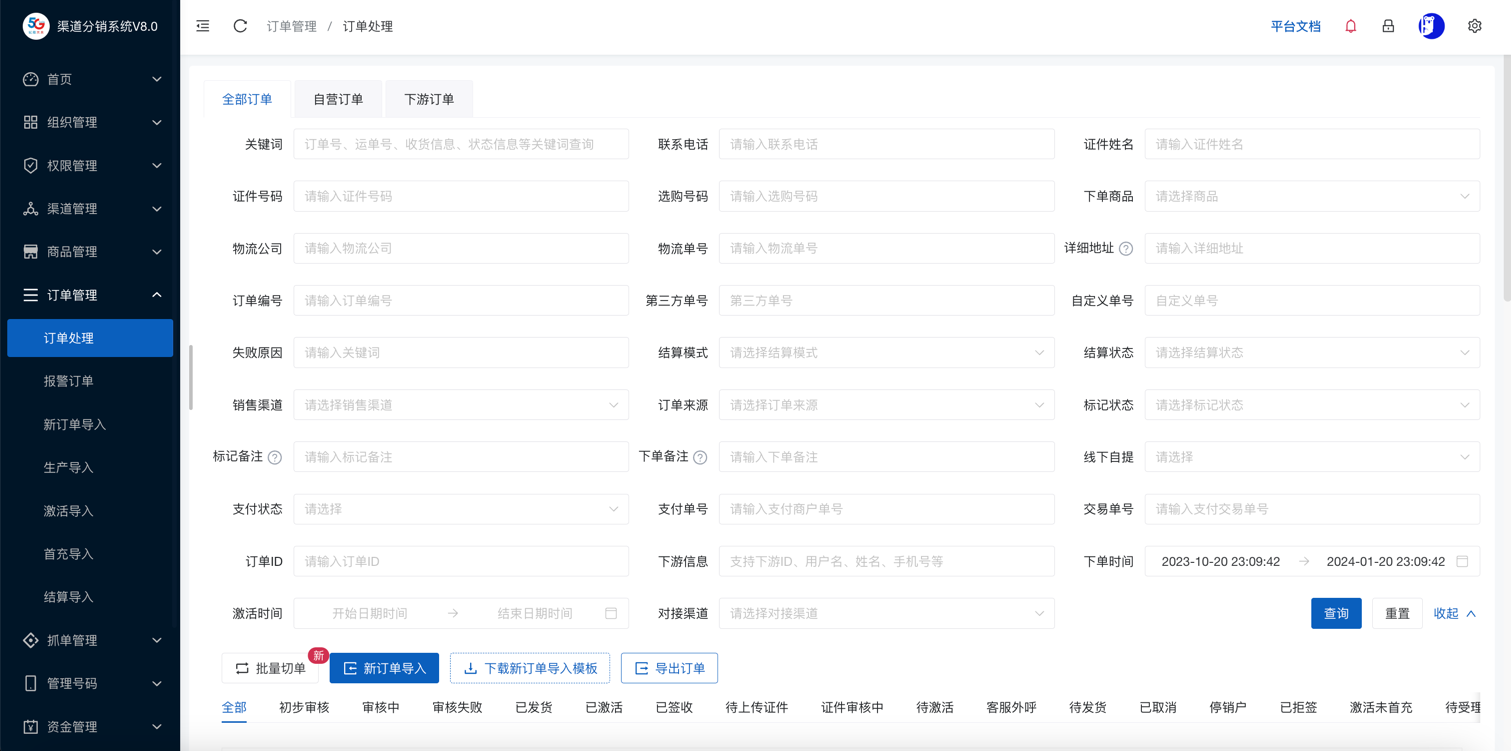The height and width of the screenshot is (751, 1511).
Task: Click the lock screen icon
Action: [1388, 26]
